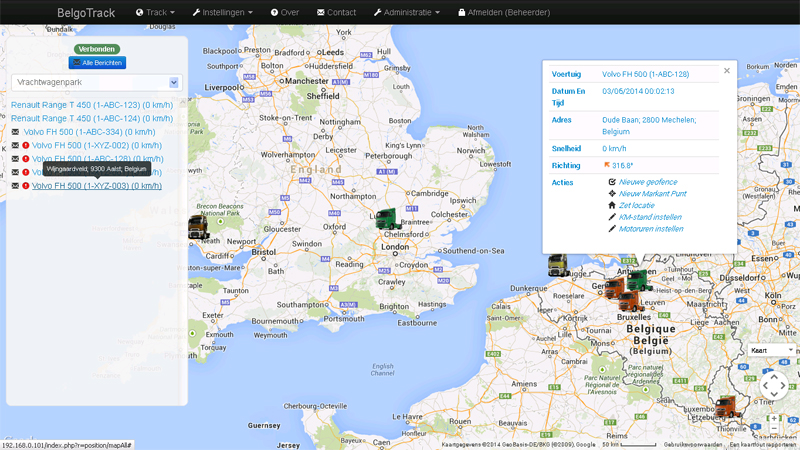Go to the Over page
This screenshot has width=800, height=450.
(x=285, y=12)
